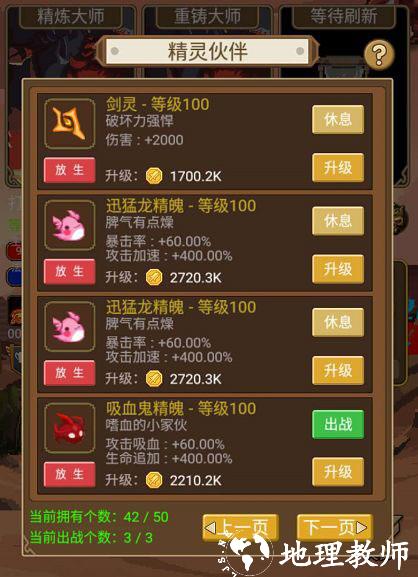Go to previous page with 上一页
418x577 pixels.
pos(240,528)
